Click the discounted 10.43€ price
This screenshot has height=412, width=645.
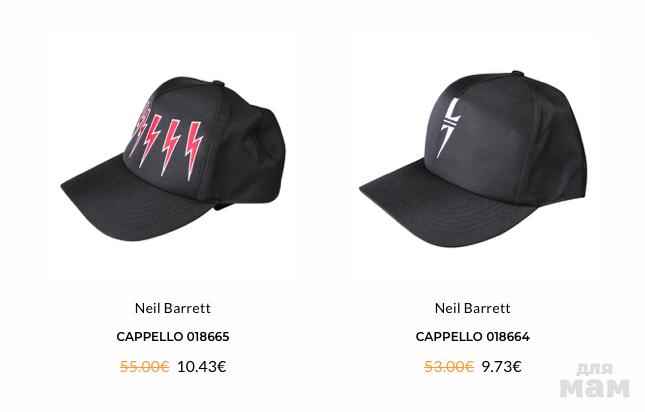point(202,366)
